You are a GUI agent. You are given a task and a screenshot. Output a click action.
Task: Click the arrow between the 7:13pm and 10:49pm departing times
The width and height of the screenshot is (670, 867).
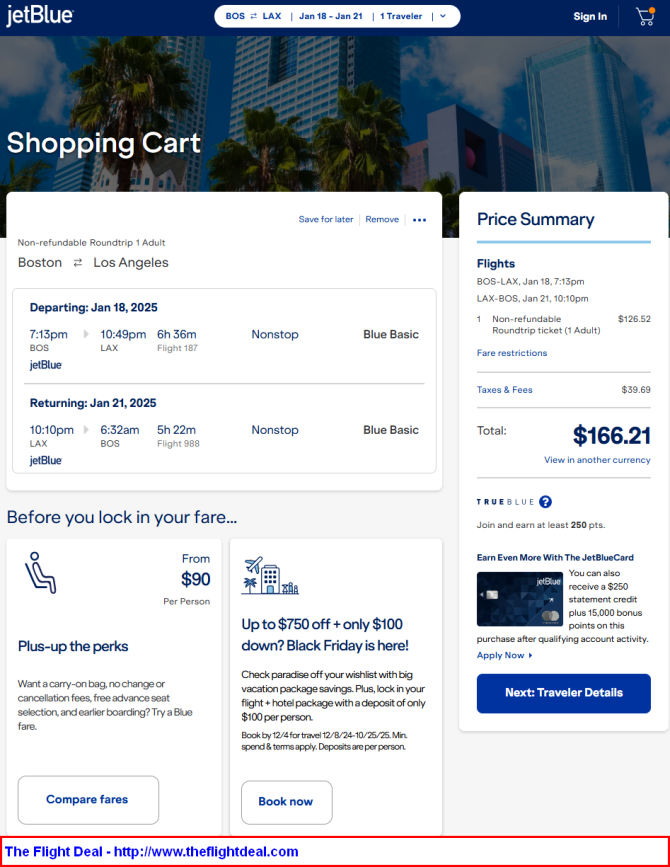85,335
